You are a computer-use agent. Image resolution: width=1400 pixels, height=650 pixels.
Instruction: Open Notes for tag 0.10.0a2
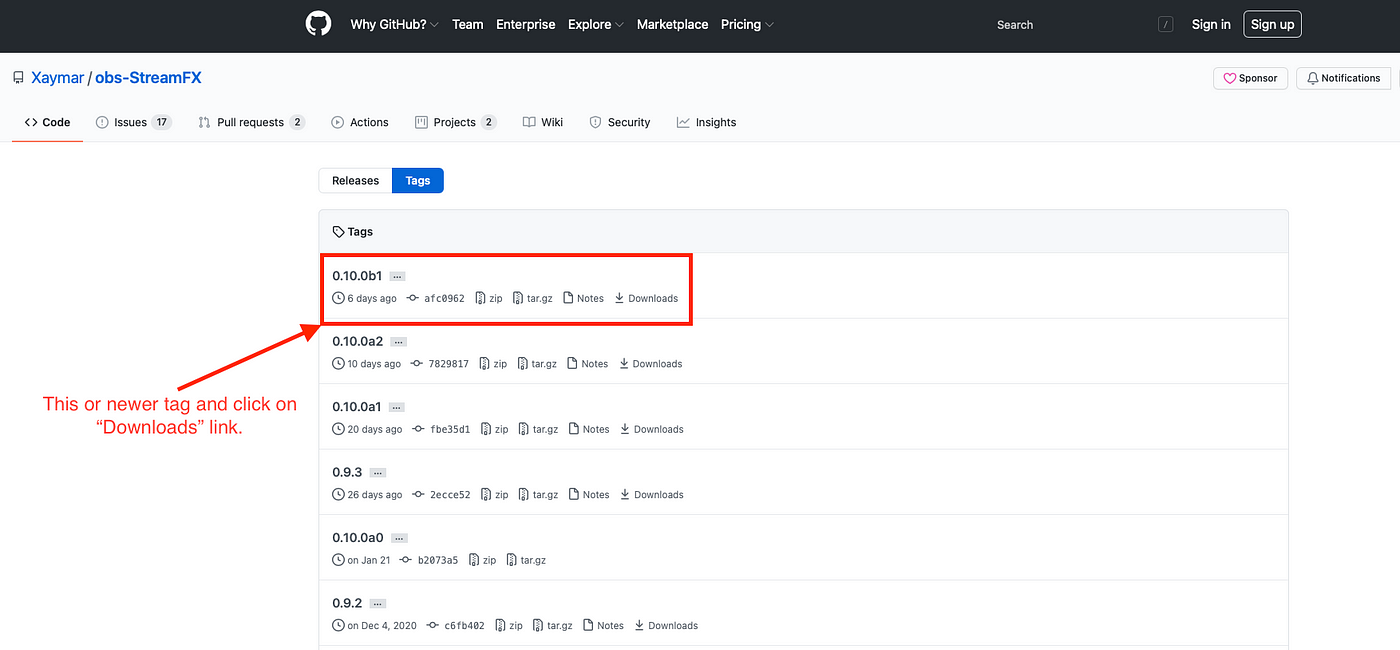pos(588,364)
